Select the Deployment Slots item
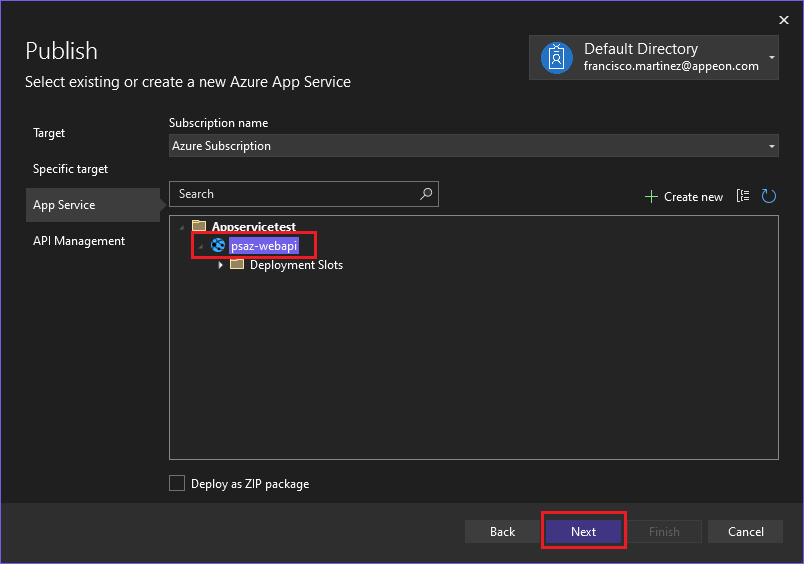 pyautogui.click(x=296, y=265)
